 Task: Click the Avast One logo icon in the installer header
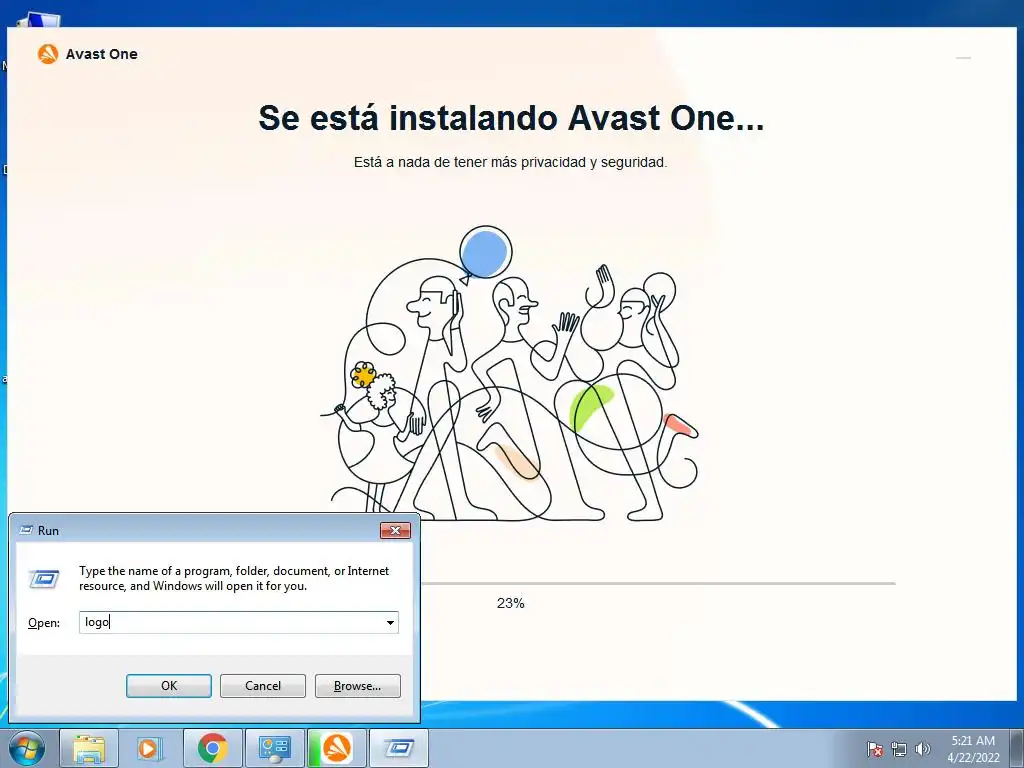(x=48, y=54)
